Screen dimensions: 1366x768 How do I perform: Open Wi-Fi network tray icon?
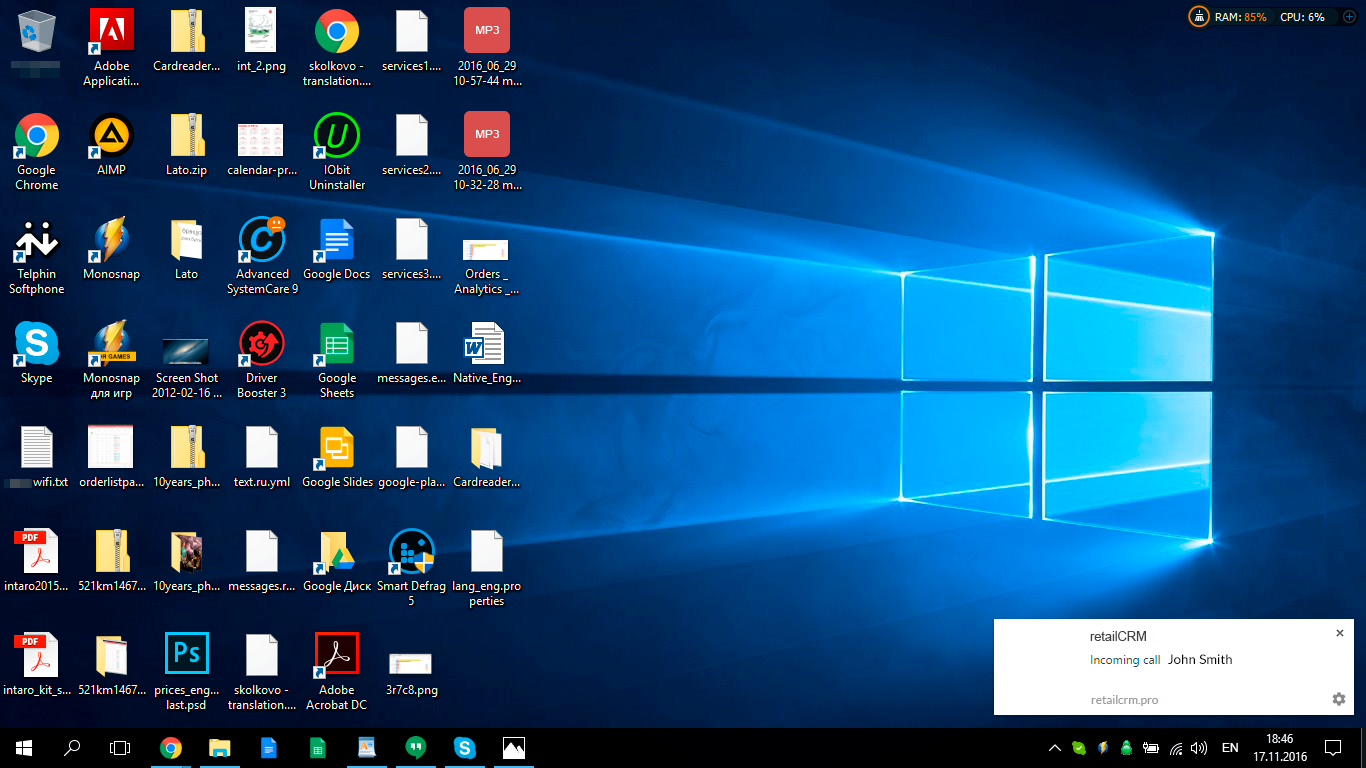(x=1176, y=748)
